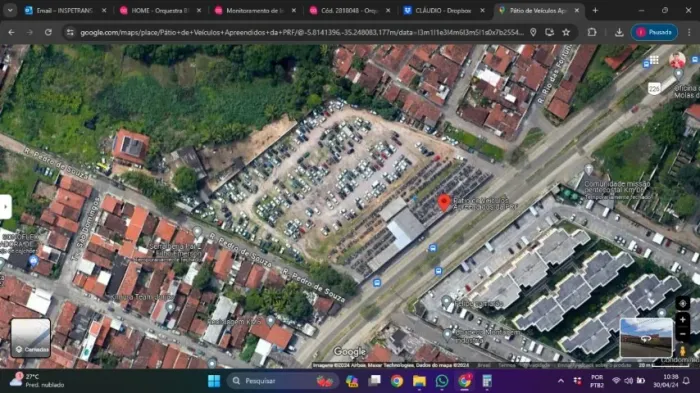The height and width of the screenshot is (393, 700).
Task: Select the Comunidade missão pentecostal place marker
Action: tap(589, 169)
